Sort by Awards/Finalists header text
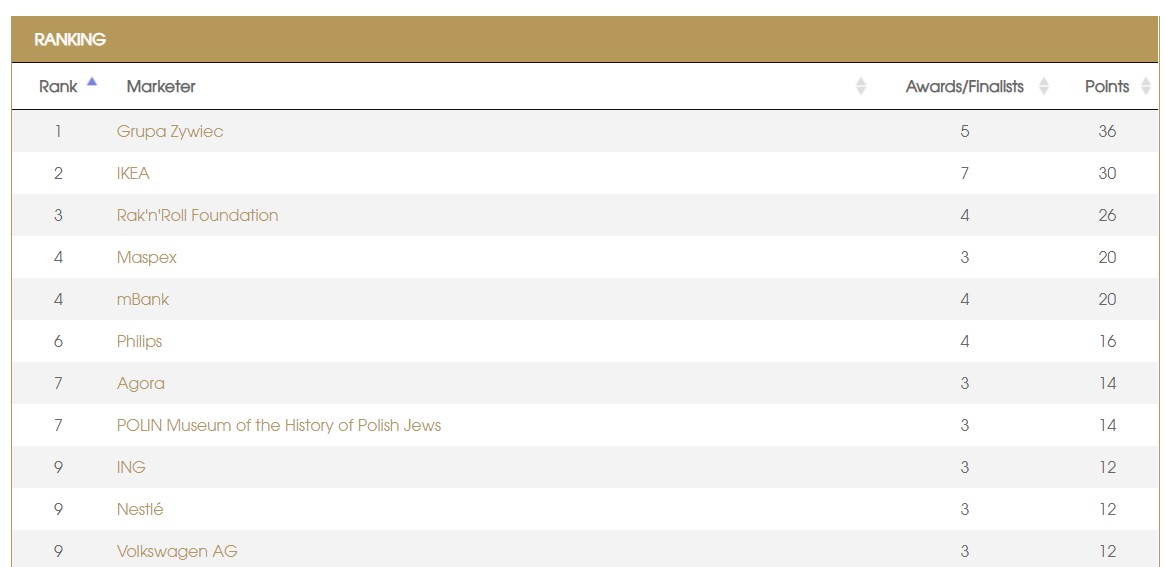Screen dimensions: 1165x567 964,87
